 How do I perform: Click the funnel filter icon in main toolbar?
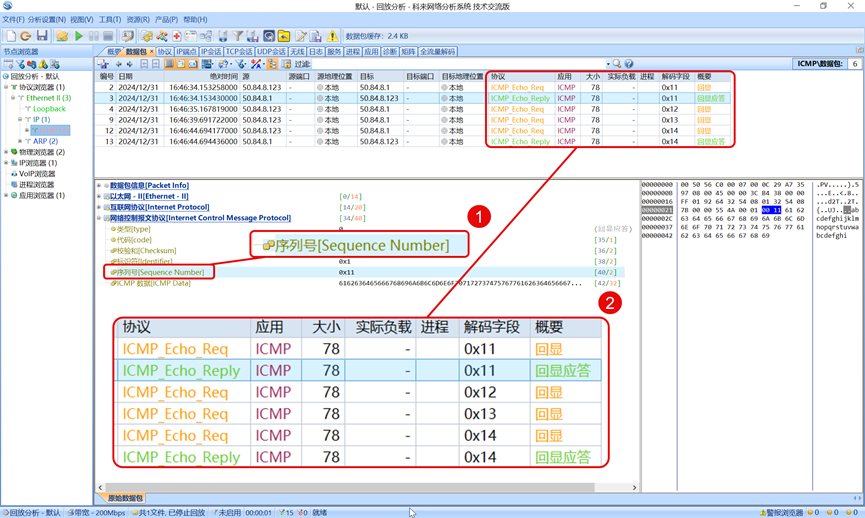point(237,36)
